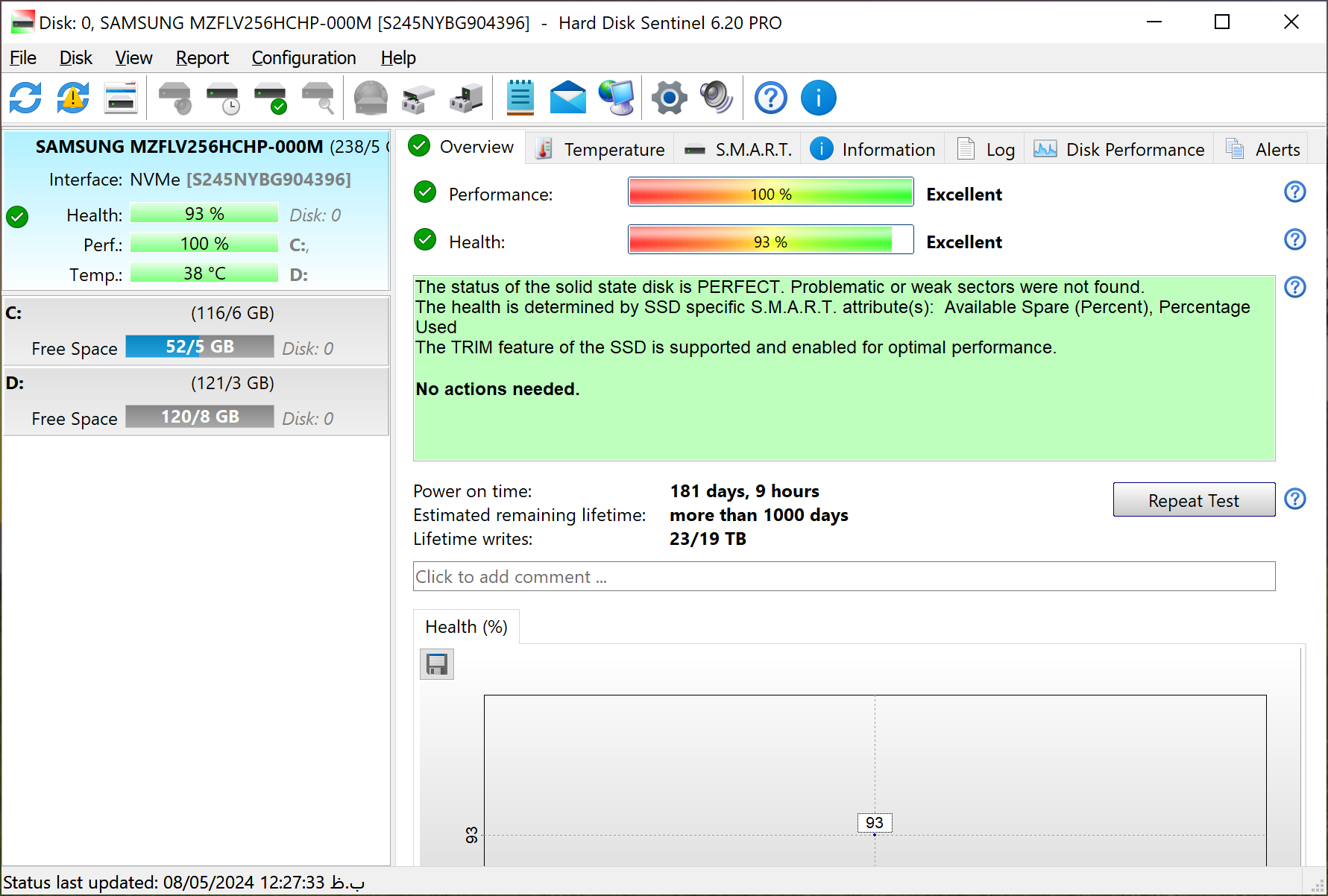Click green check icon beside overview Health label
The image size is (1328, 896).
pyautogui.click(x=425, y=240)
